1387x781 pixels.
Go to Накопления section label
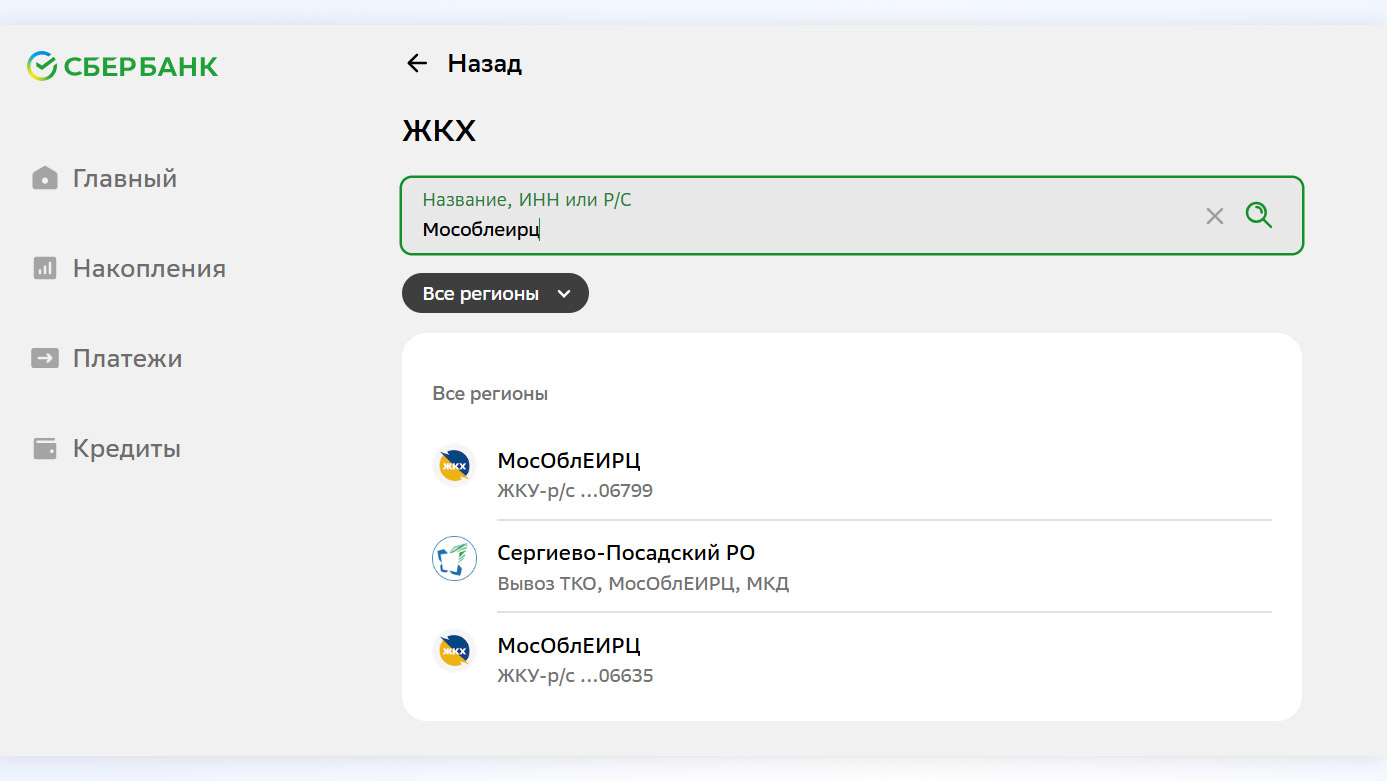(149, 269)
